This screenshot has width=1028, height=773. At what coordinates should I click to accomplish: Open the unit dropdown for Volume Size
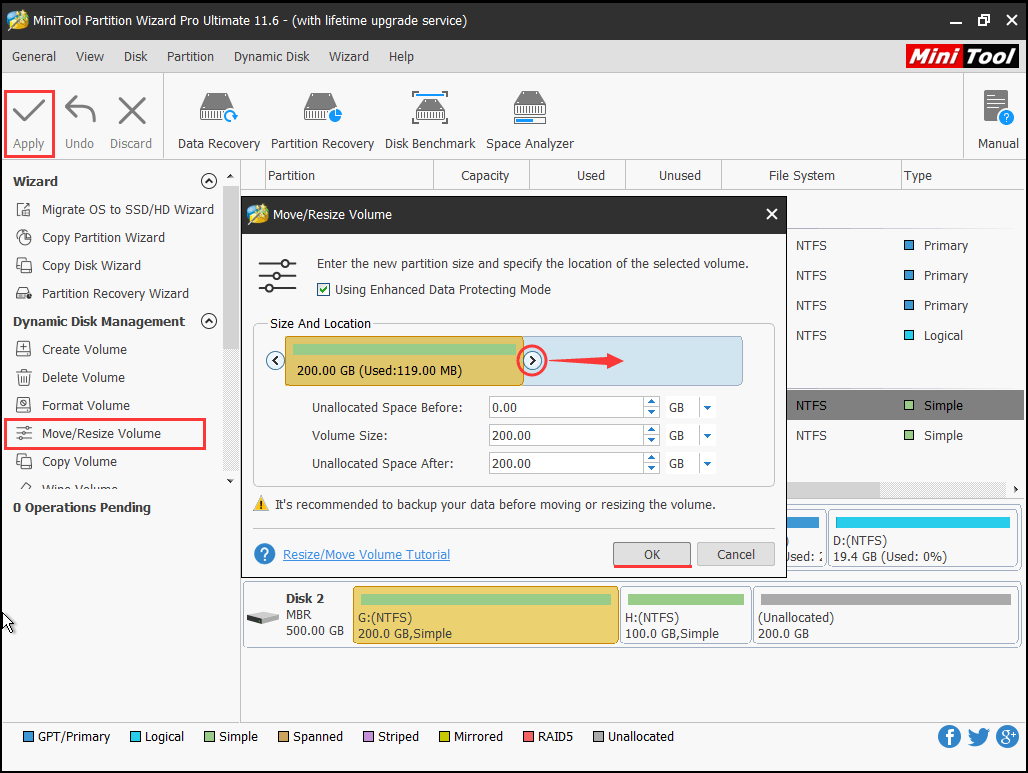(709, 435)
